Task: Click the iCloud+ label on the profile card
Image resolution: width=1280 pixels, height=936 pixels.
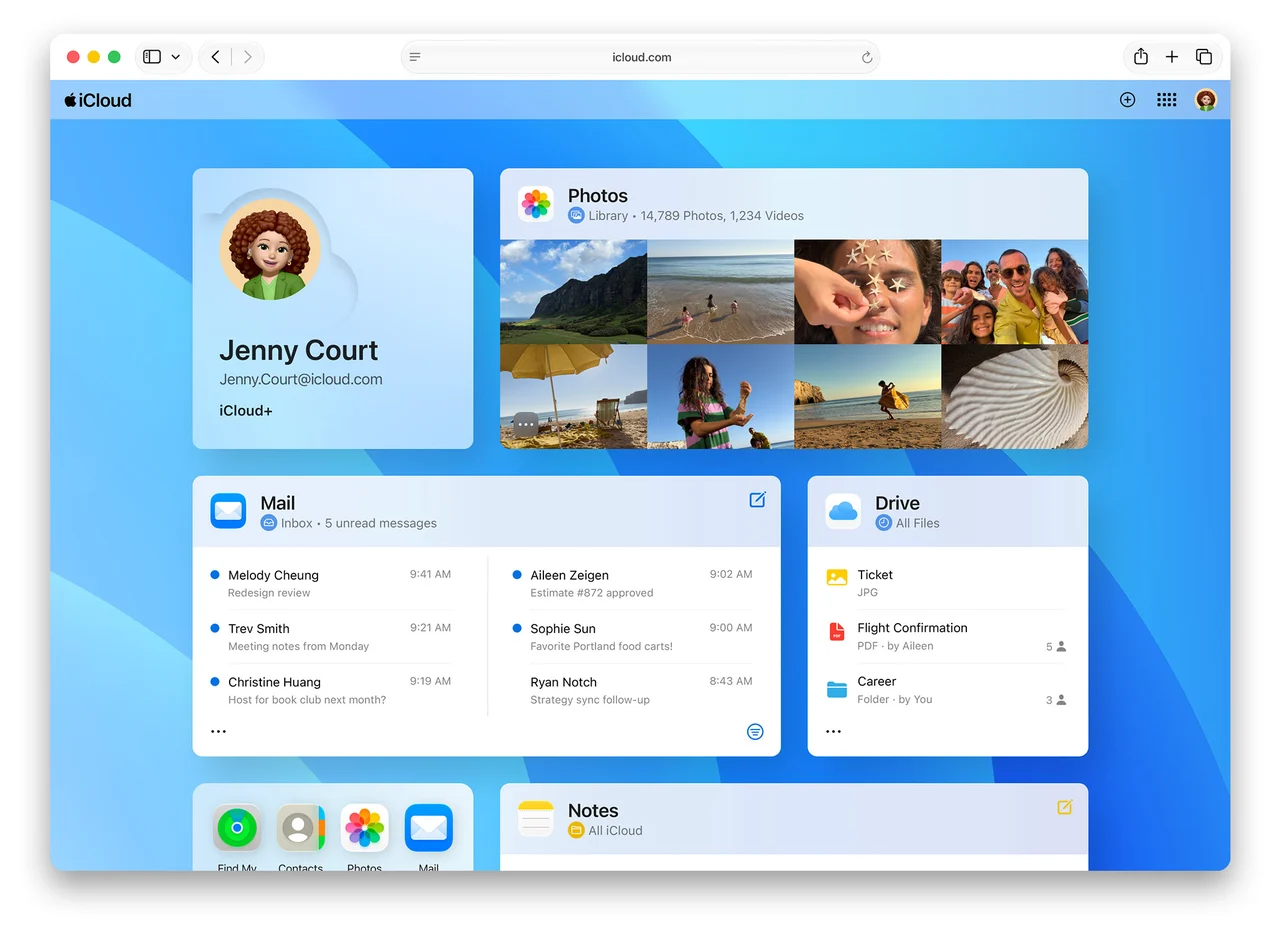Action: click(x=246, y=410)
